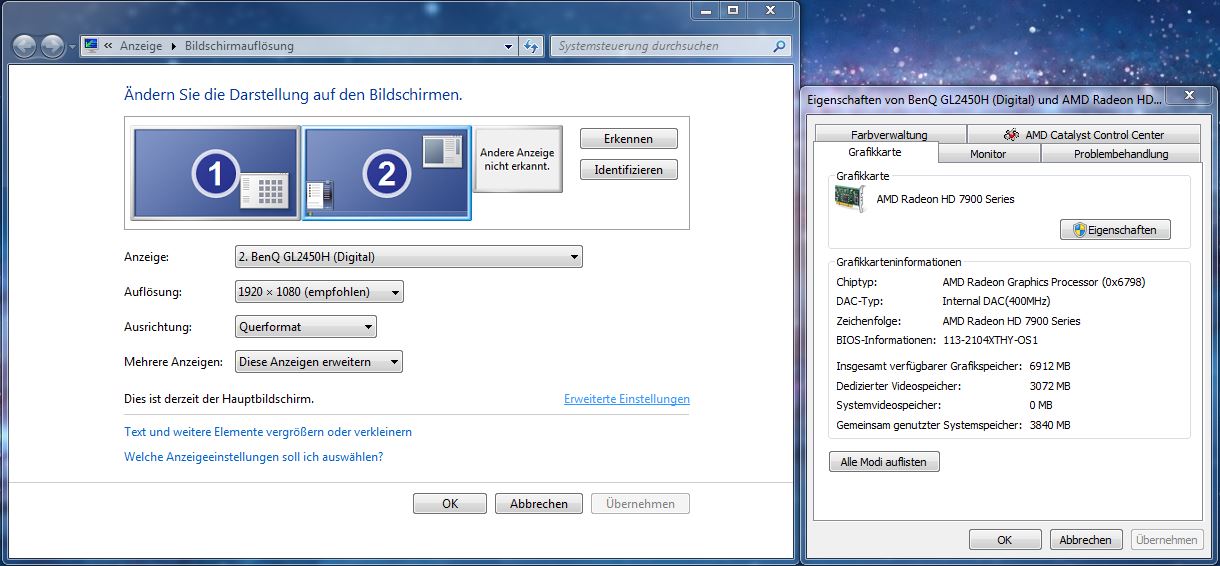Image resolution: width=1220 pixels, height=566 pixels.
Task: Click the Internal DAC(400MHz) value
Action: coord(996,301)
